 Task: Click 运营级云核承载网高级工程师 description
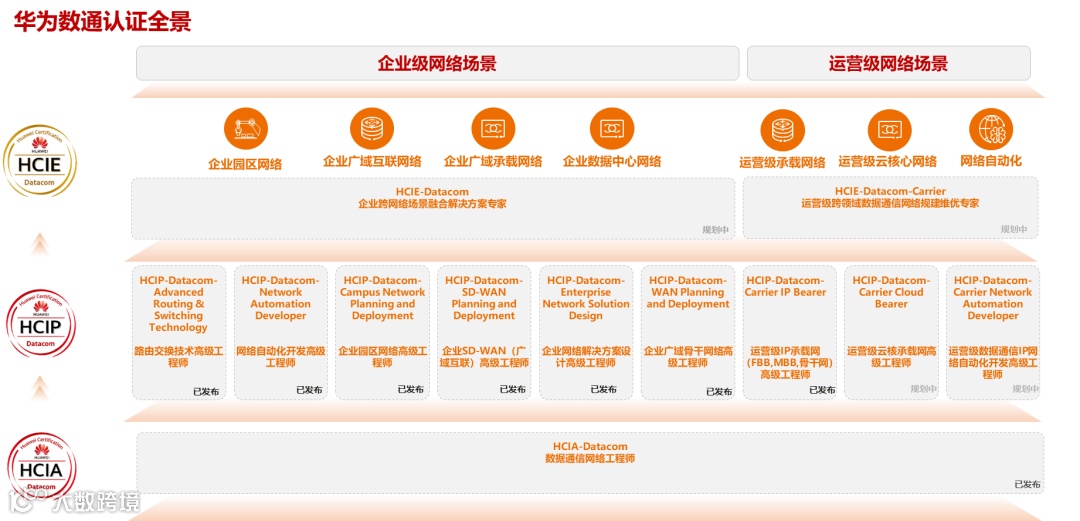pos(891,357)
